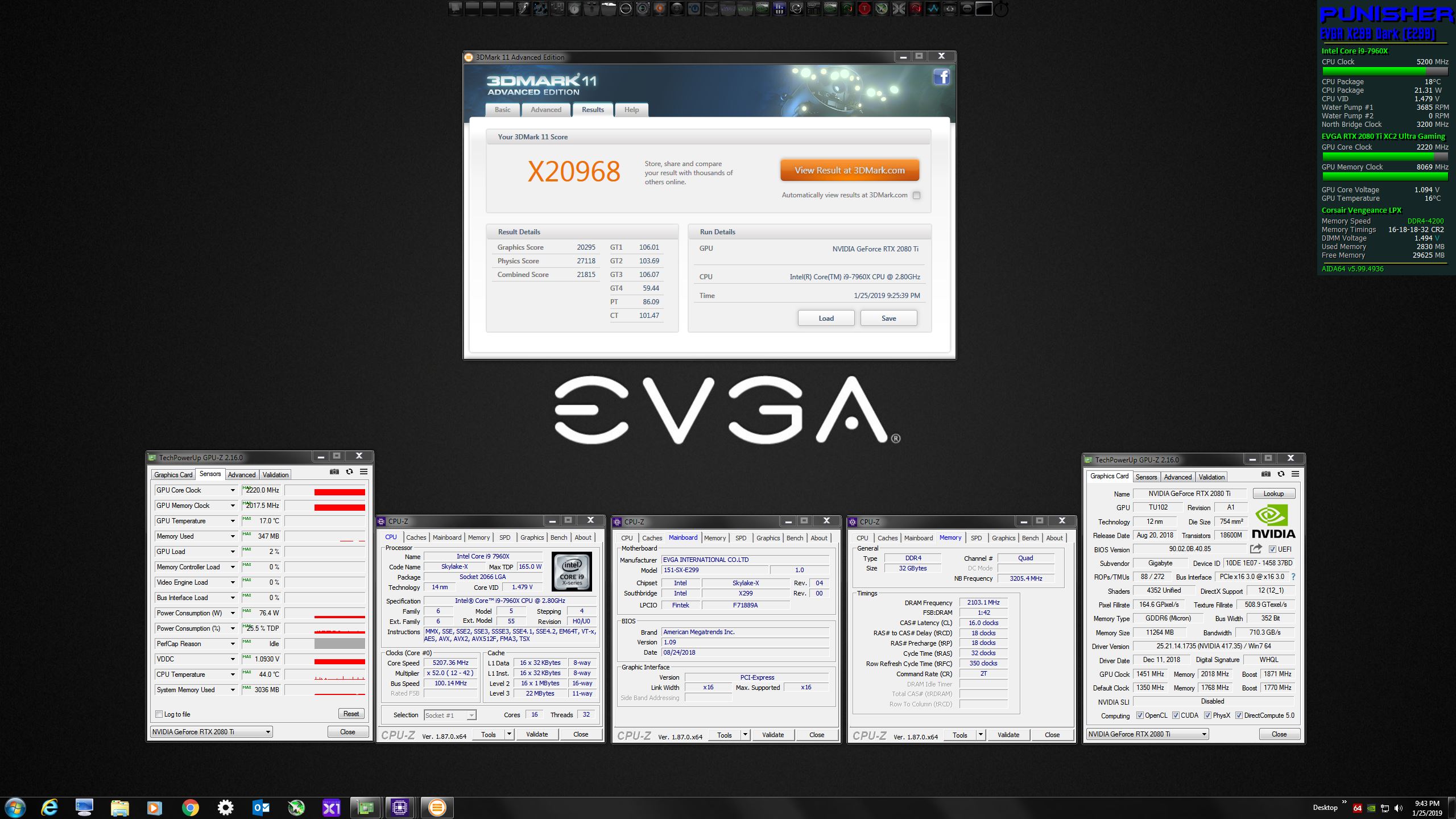Open the Help tab in 3DMark 11
Image resolution: width=1456 pixels, height=819 pixels.
631,110
